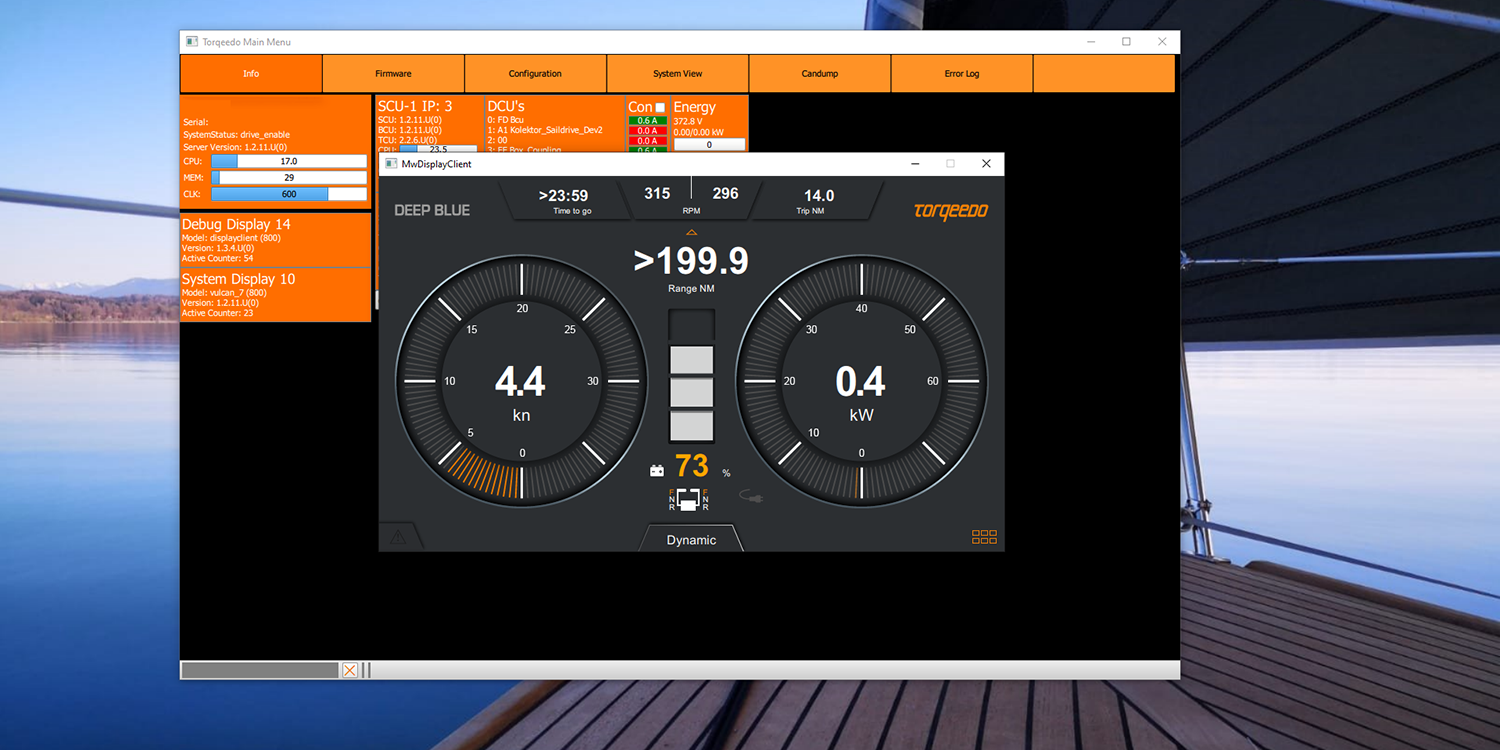Click the Time to go panel
The image size is (1500, 750).
(564, 200)
